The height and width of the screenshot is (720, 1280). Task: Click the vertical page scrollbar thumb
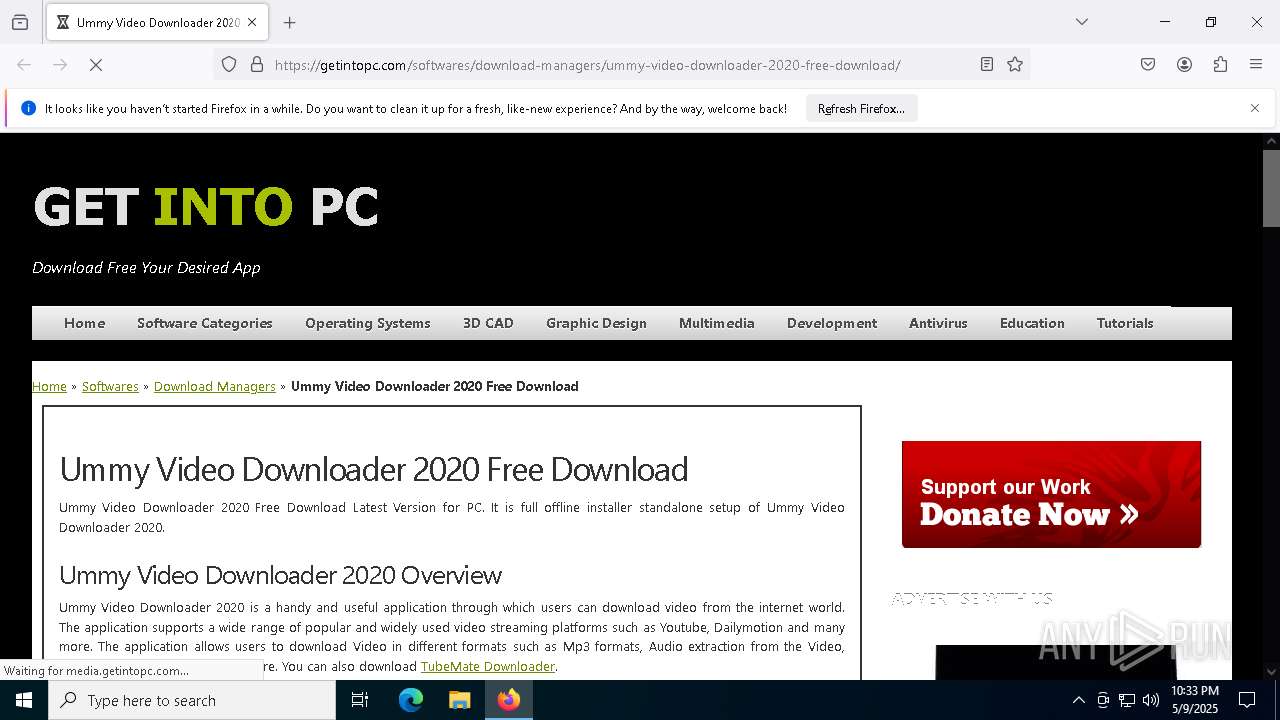coord(1271,188)
